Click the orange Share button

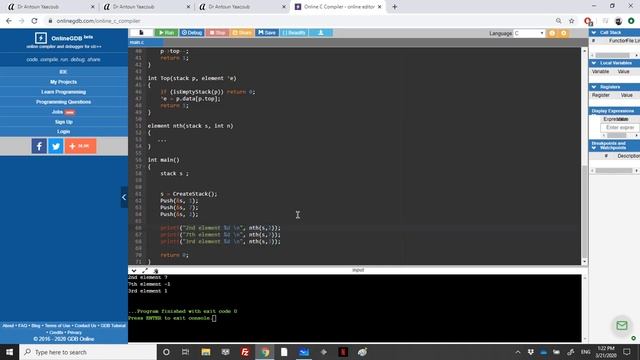point(242,33)
